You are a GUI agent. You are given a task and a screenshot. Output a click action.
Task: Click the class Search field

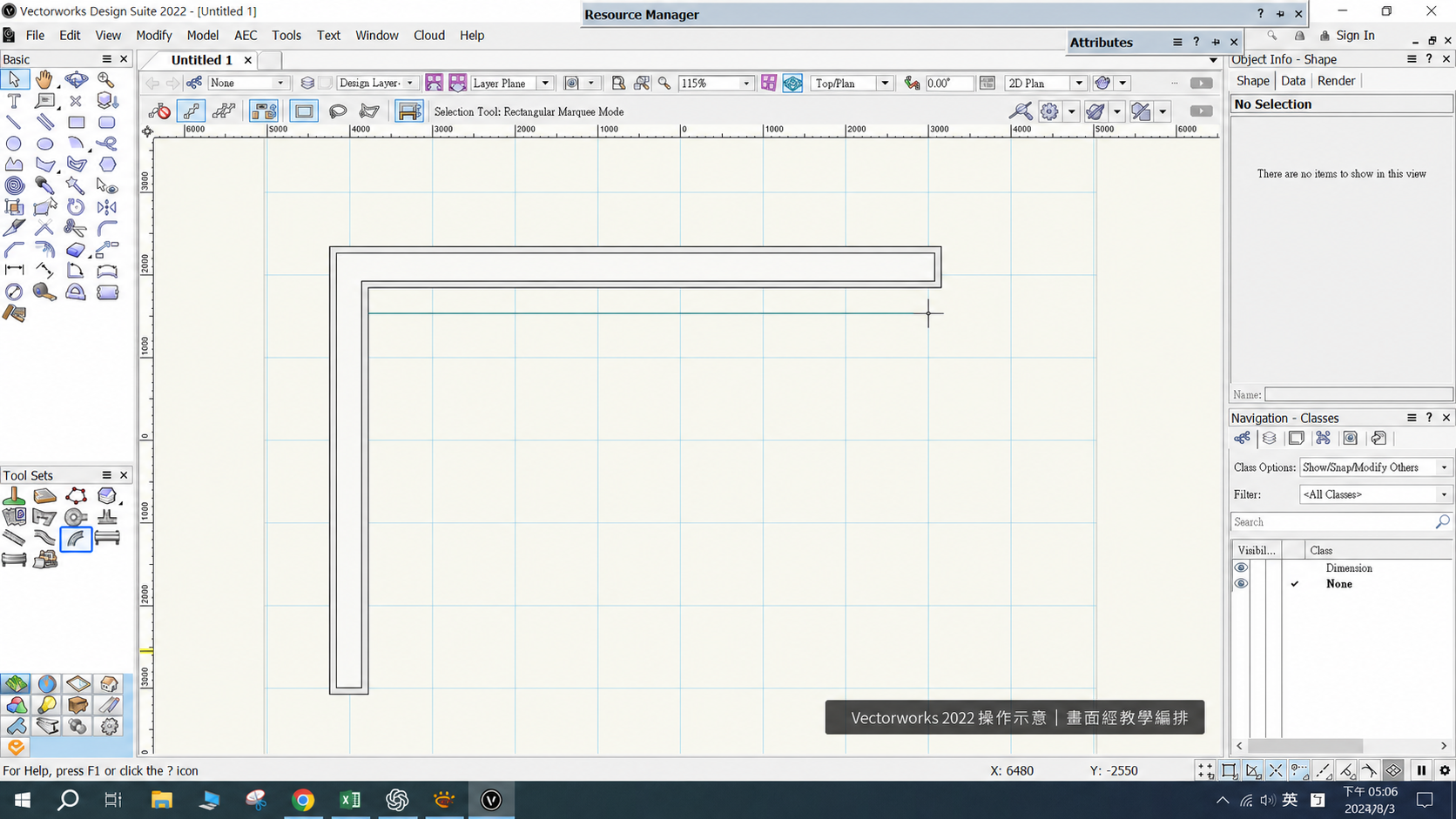coord(1341,522)
